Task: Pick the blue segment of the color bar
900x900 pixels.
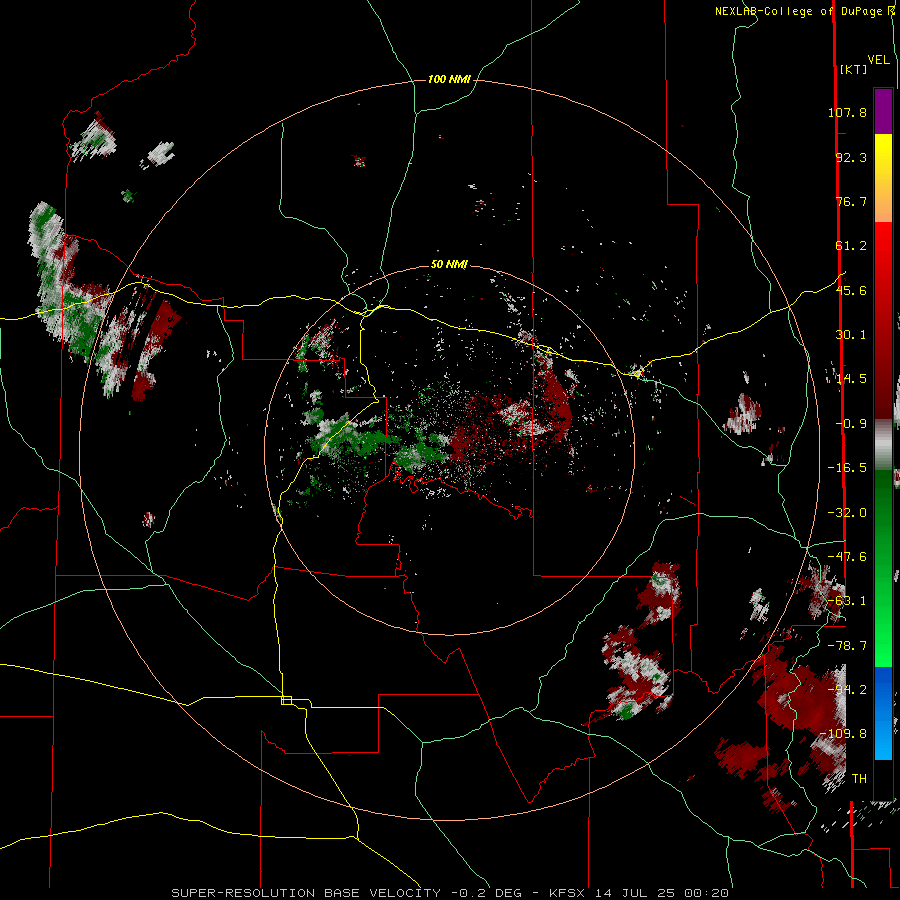Action: [883, 713]
